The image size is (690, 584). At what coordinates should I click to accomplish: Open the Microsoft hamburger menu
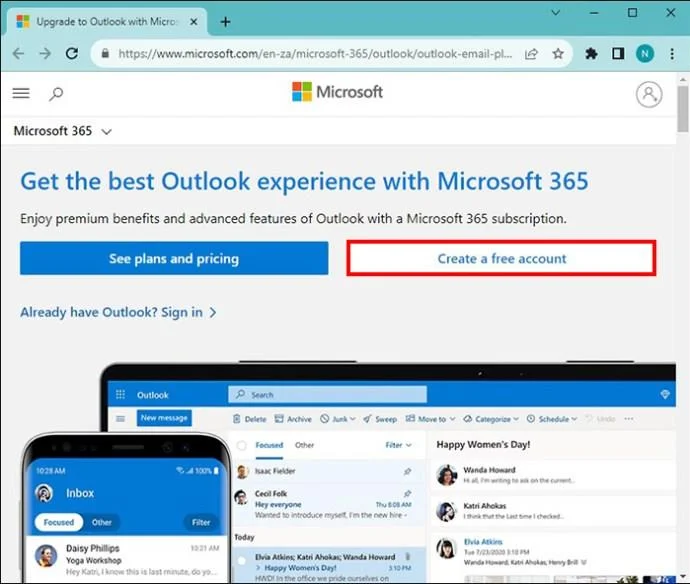(21, 93)
